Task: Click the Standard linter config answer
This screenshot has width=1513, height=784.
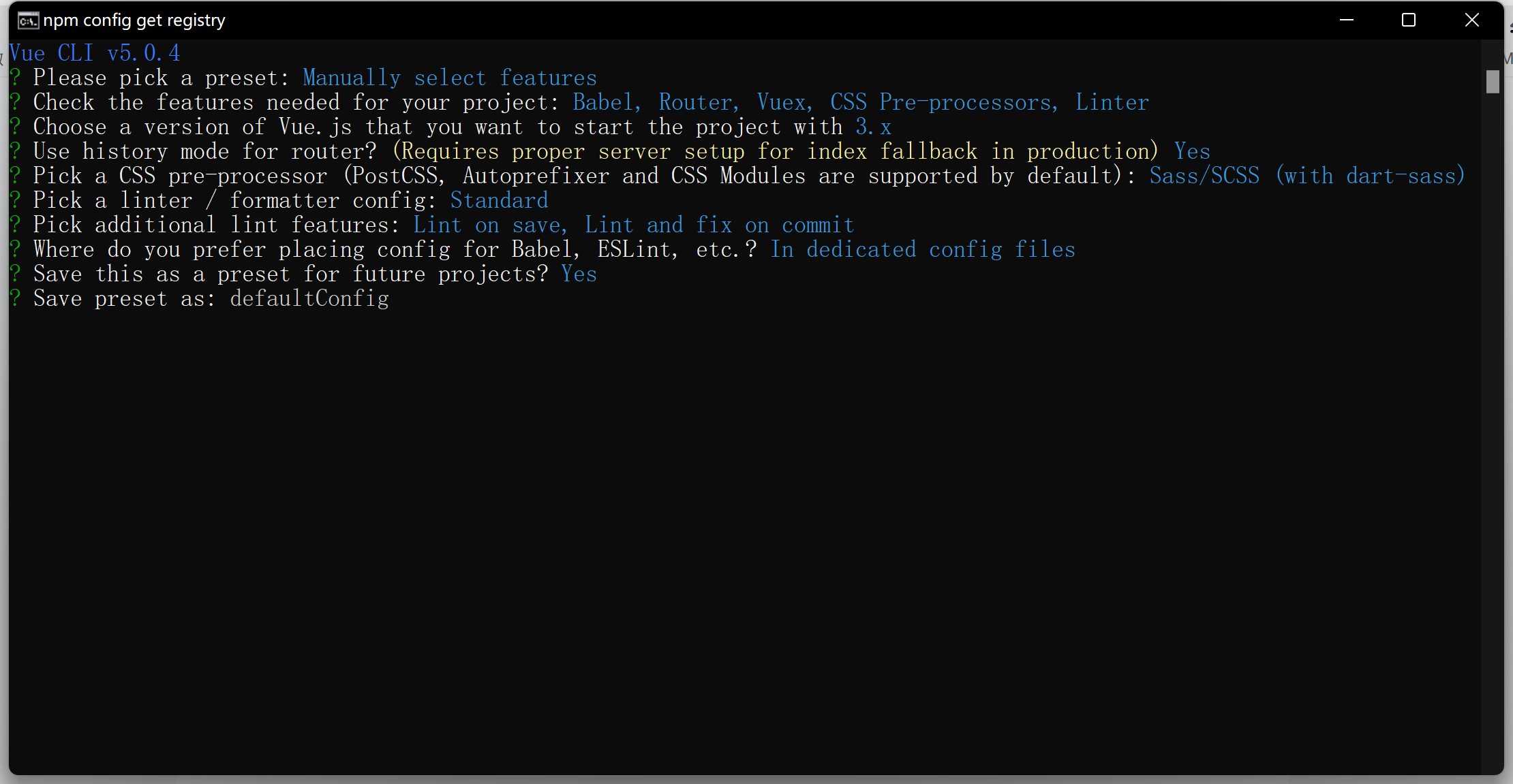Action: coord(499,200)
